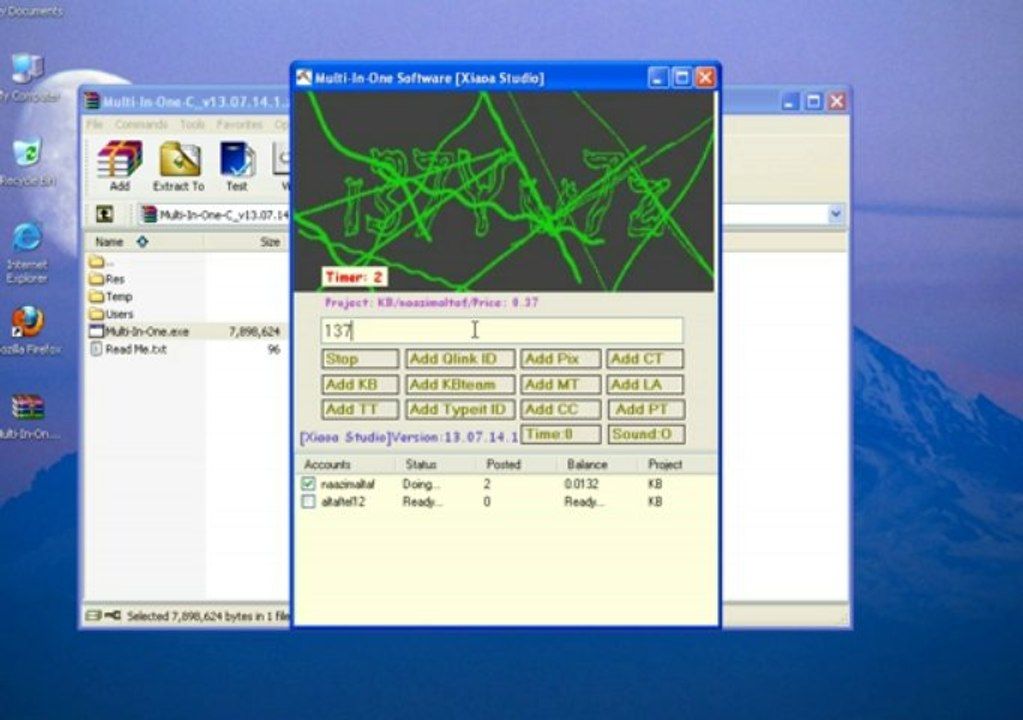The height and width of the screenshot is (720, 1023).
Task: Click the Extract To icon in WinRAR
Action: [x=179, y=166]
